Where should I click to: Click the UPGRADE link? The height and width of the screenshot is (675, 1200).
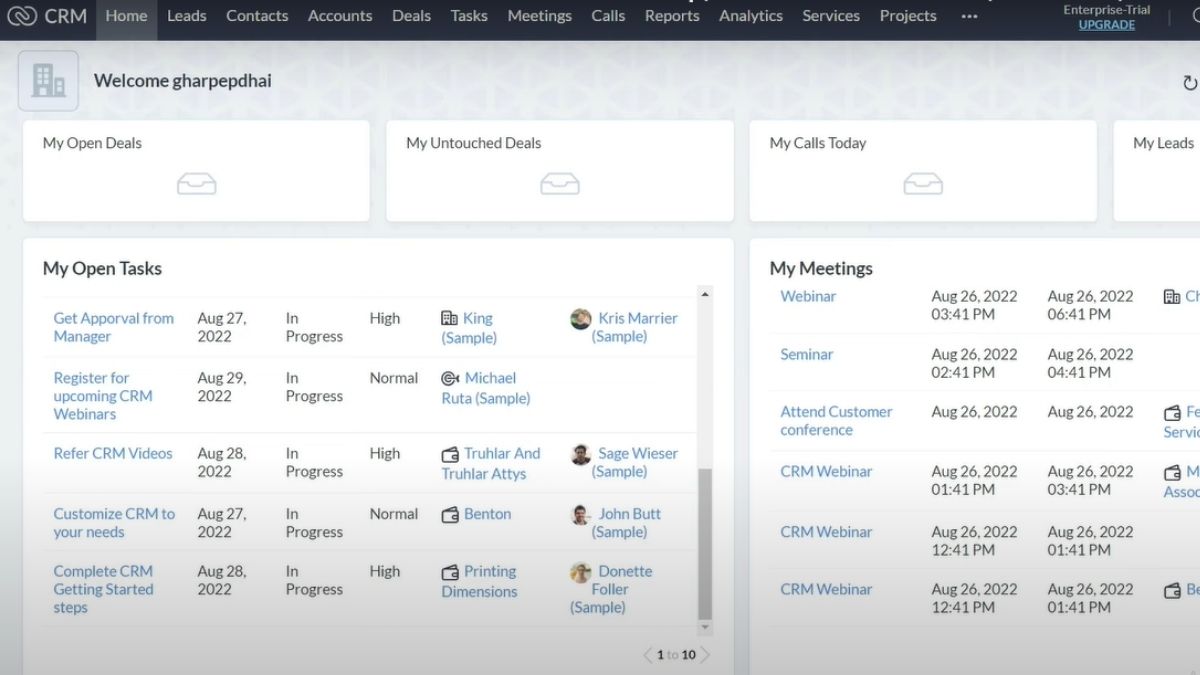[1106, 24]
